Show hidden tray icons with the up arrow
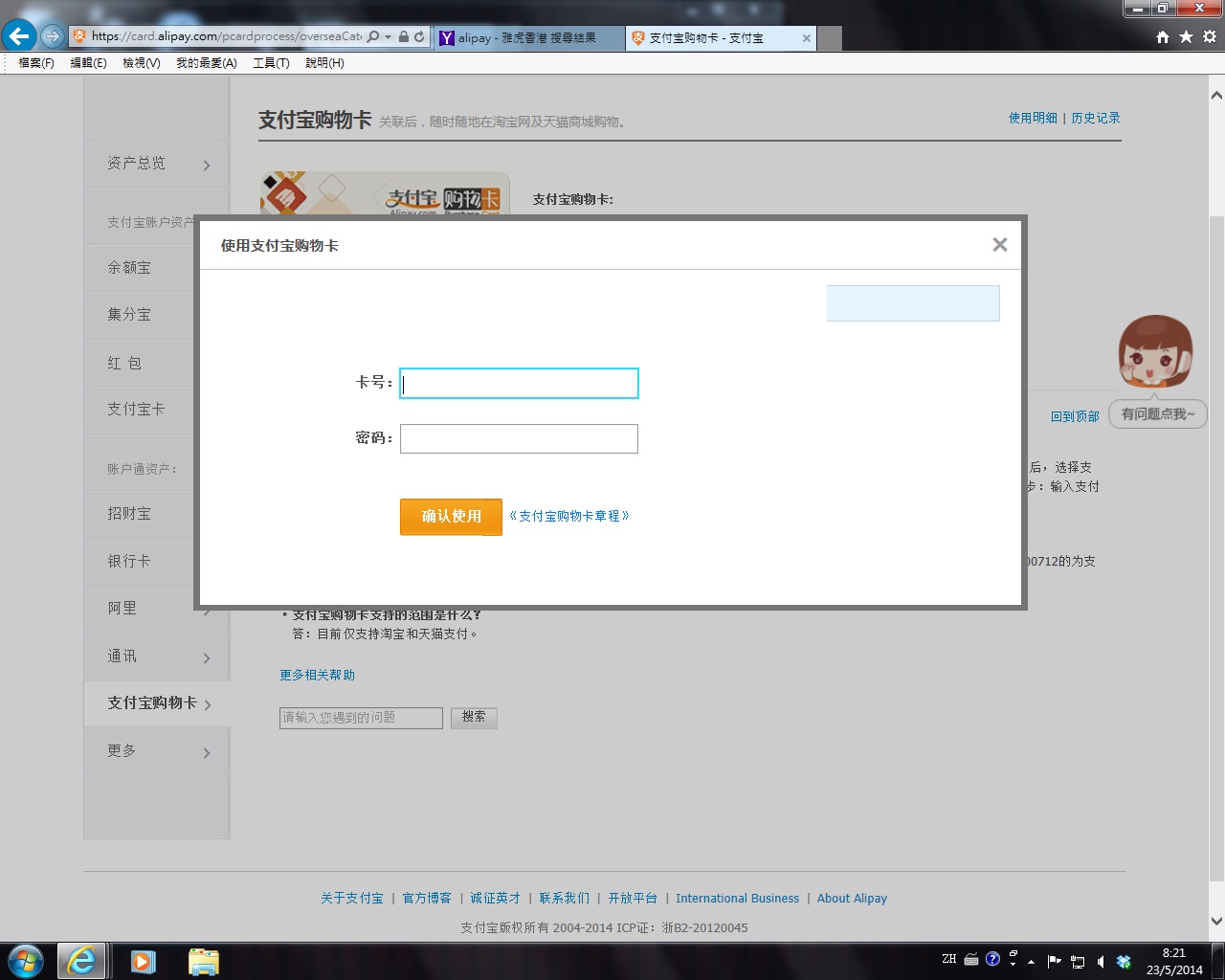The image size is (1225, 980). click(x=1031, y=961)
